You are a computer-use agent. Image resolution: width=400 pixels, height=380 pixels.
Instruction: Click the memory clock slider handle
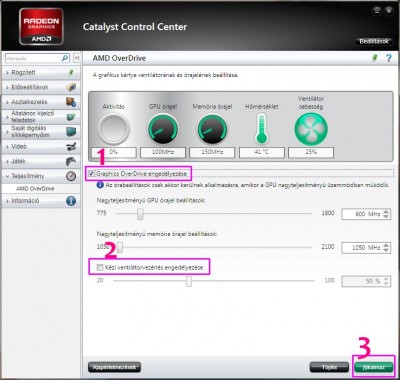(120, 247)
